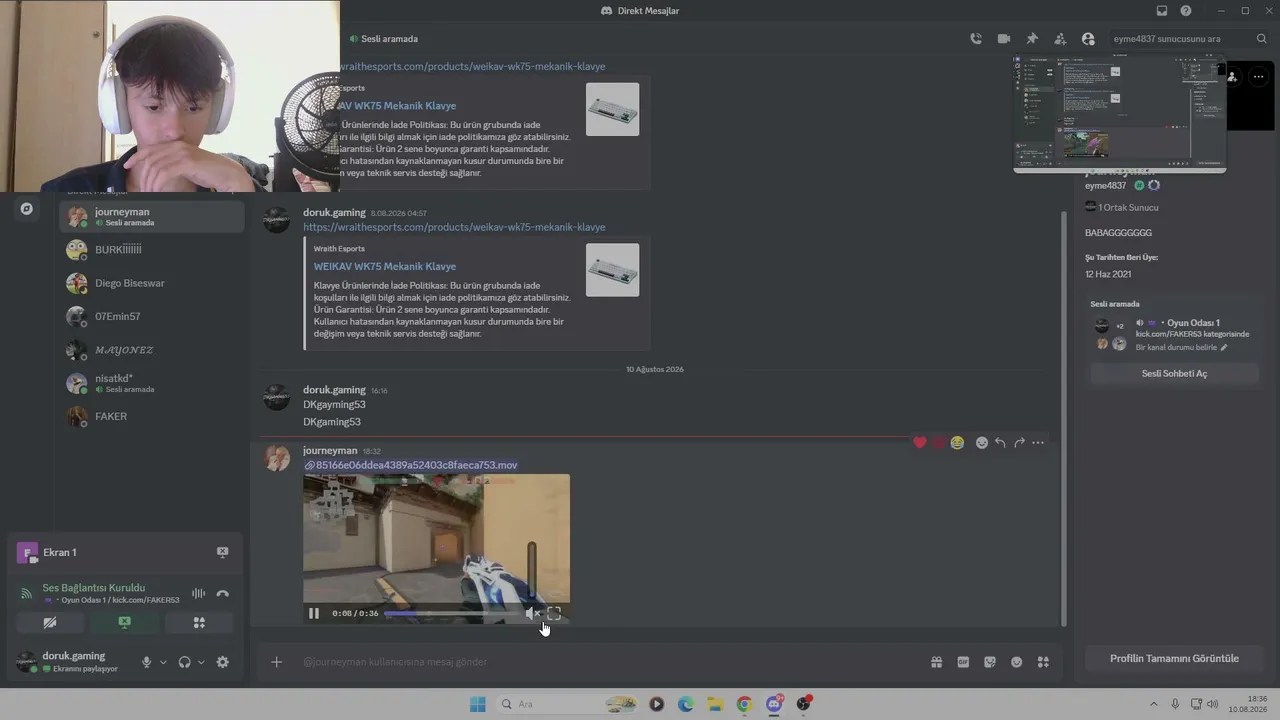The height and width of the screenshot is (720, 1280).
Task: Disconnect from the voice channel
Action: tap(222, 594)
